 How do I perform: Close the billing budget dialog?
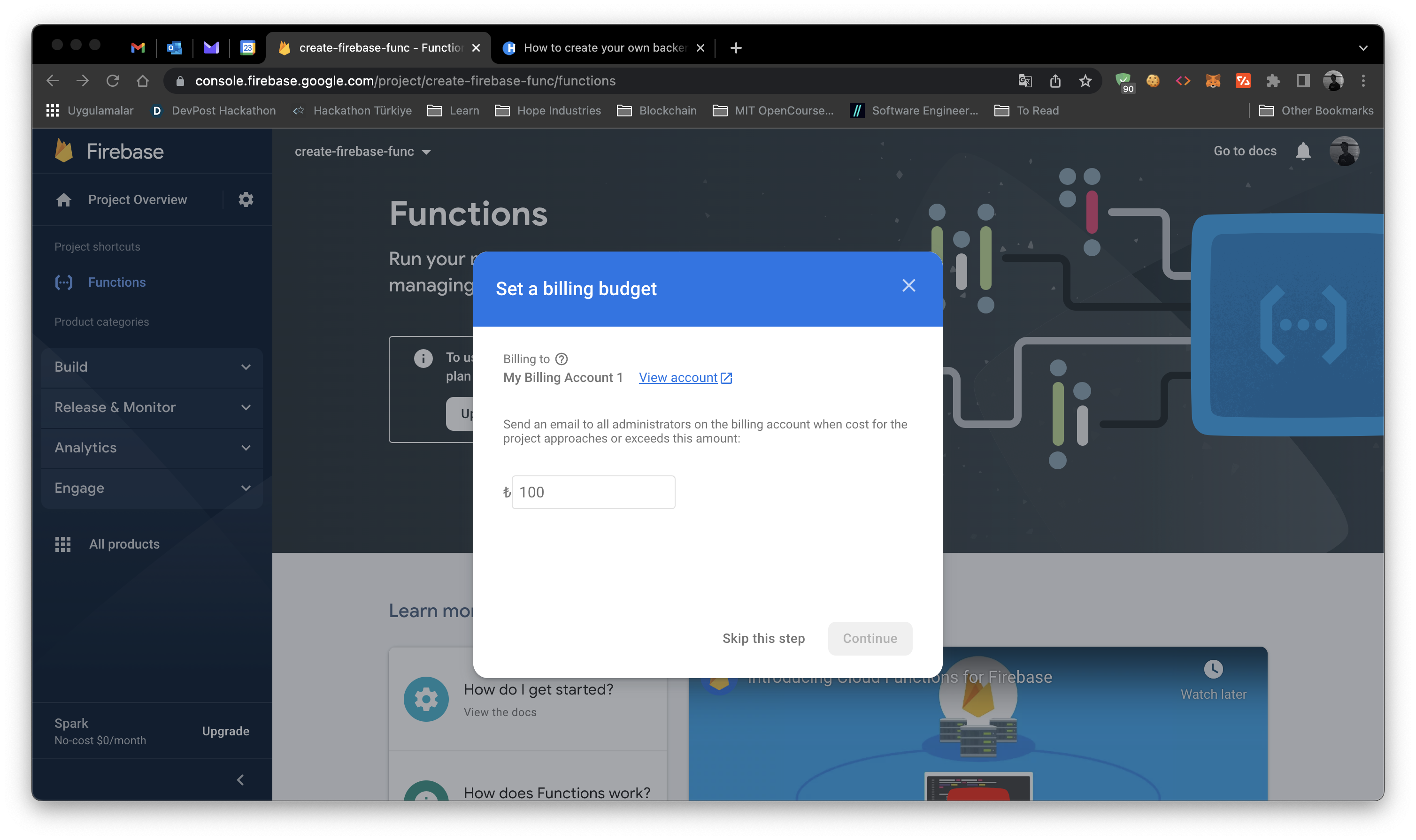tap(908, 286)
